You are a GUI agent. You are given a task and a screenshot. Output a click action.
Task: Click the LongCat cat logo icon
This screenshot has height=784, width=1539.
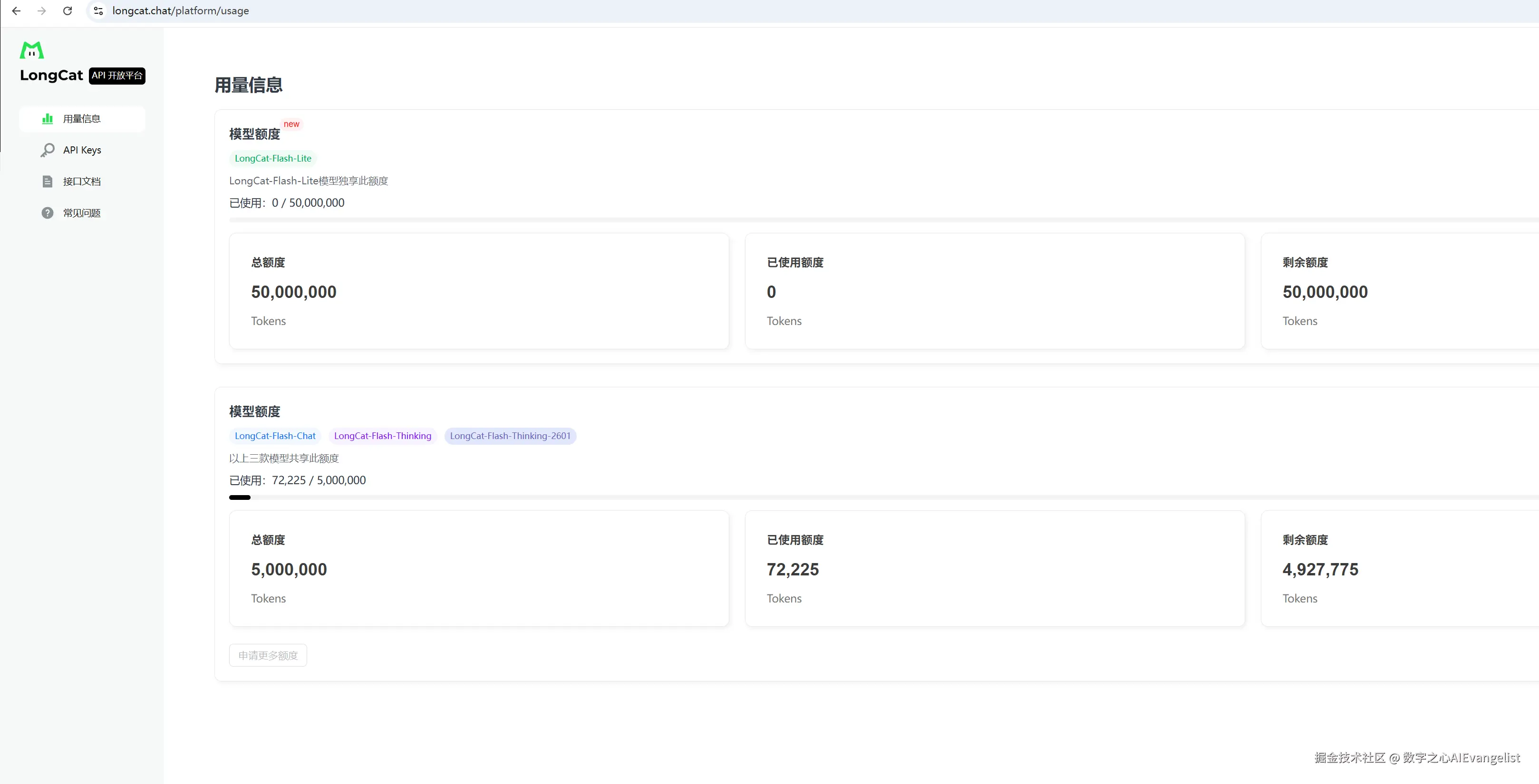(x=32, y=50)
